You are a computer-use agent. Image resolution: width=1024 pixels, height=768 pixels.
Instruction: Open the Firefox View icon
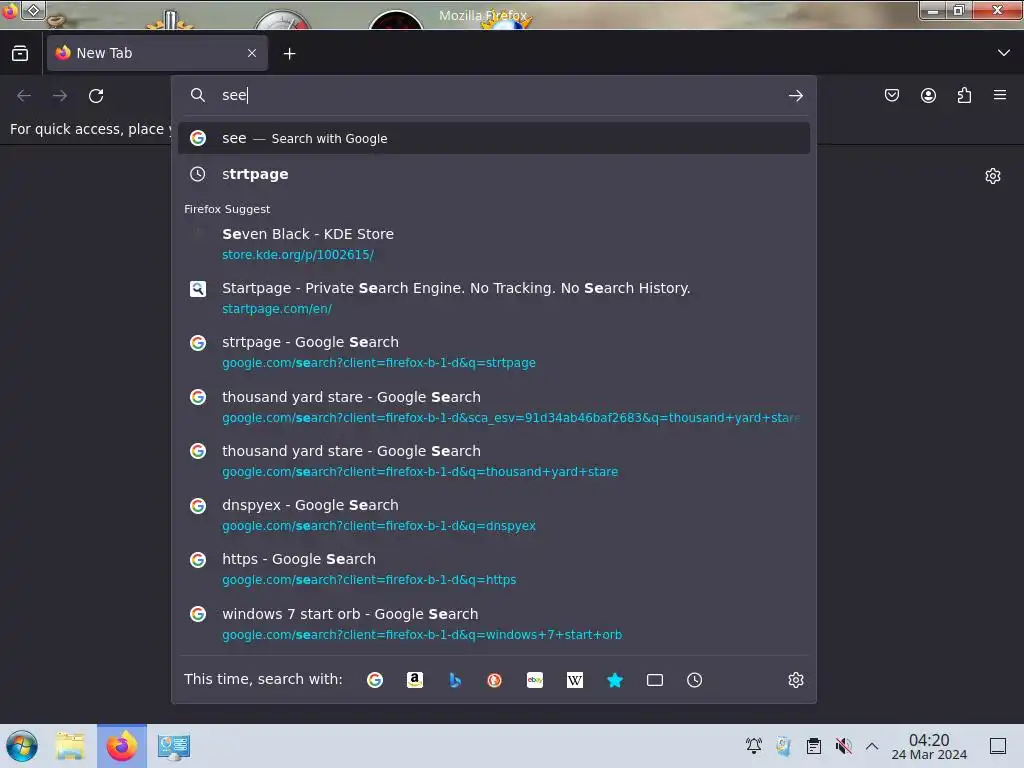(x=20, y=54)
